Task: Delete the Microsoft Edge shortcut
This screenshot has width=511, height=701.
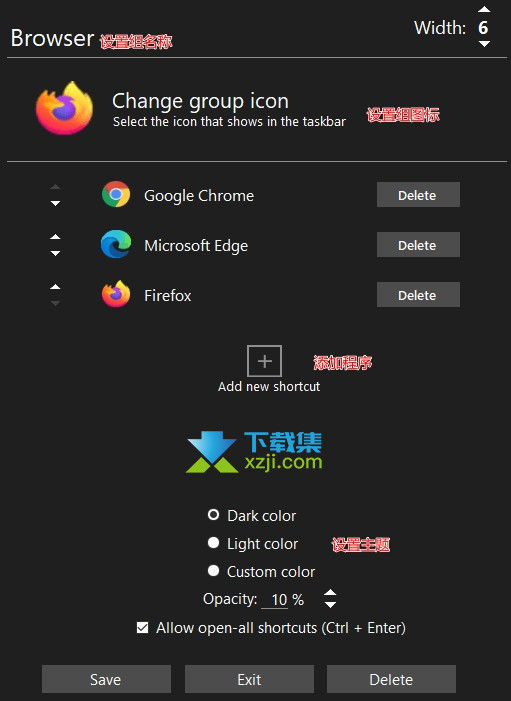Action: (418, 245)
